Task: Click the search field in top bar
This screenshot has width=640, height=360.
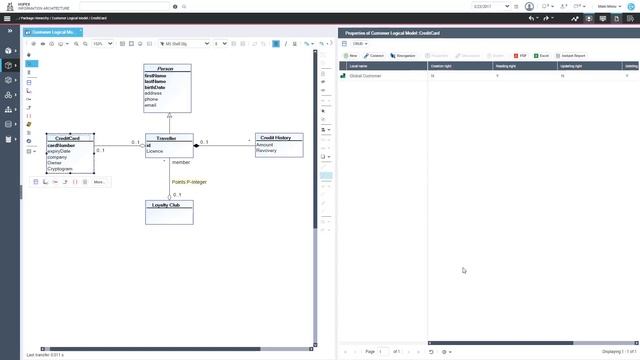Action: pyautogui.click(x=124, y=7)
